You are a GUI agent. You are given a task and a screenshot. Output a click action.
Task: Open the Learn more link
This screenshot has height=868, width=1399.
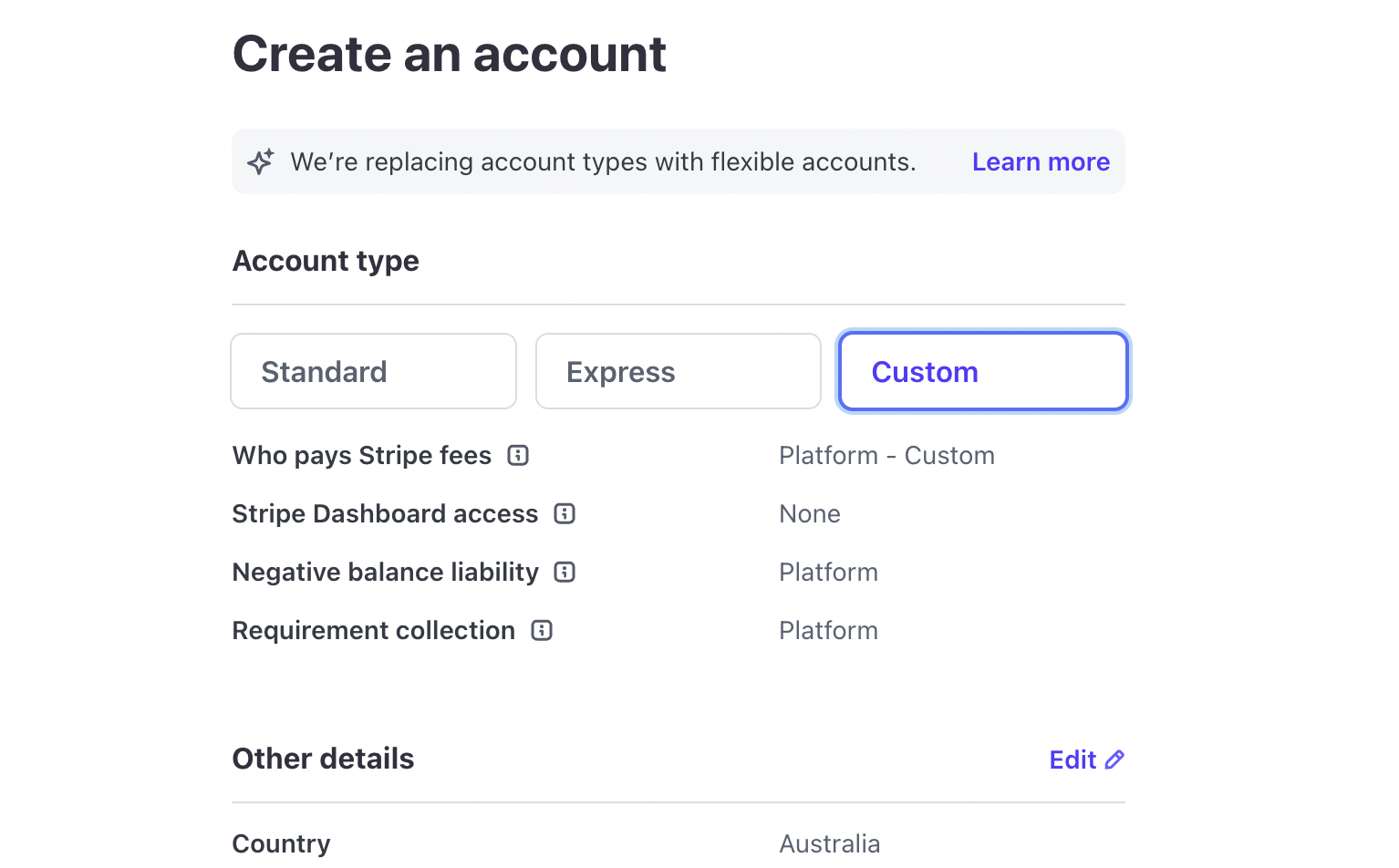(x=1041, y=161)
